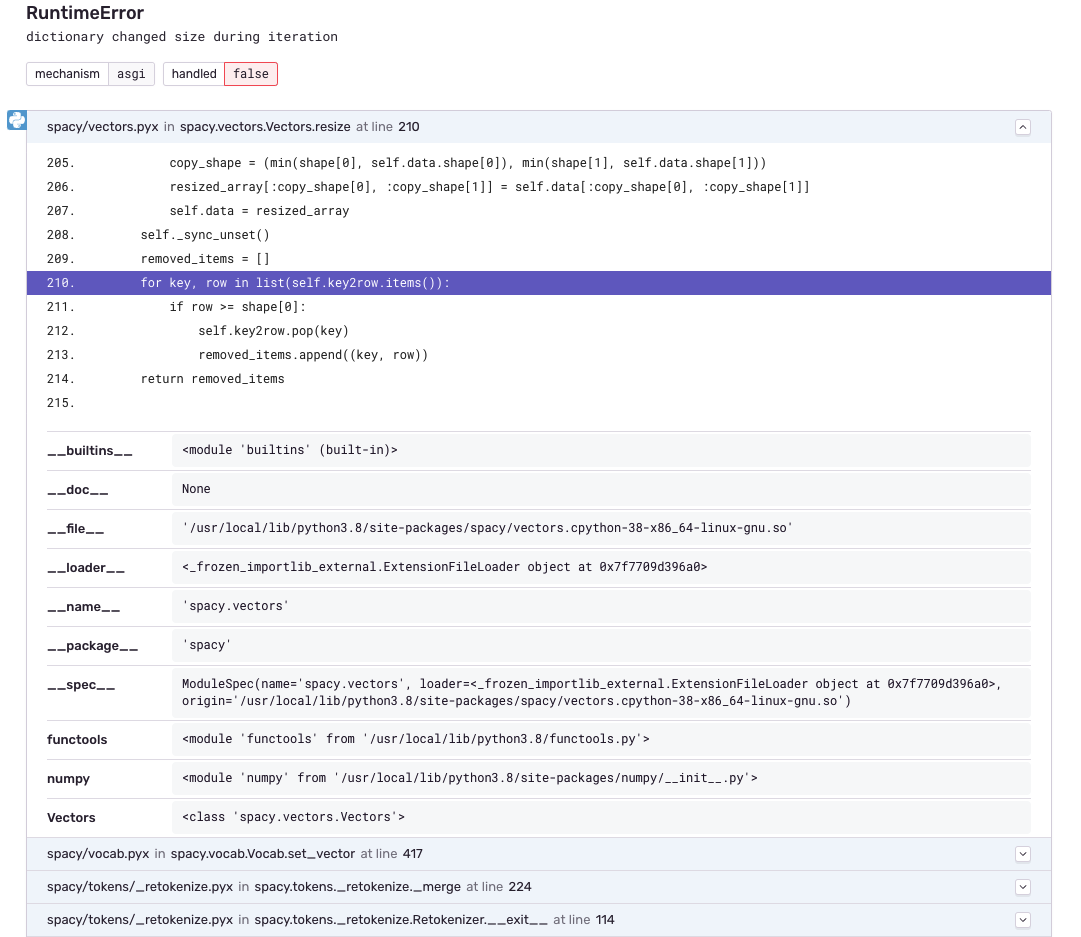Click code line 213 removed_items.append
This screenshot has height=937, width=1081.
point(313,355)
